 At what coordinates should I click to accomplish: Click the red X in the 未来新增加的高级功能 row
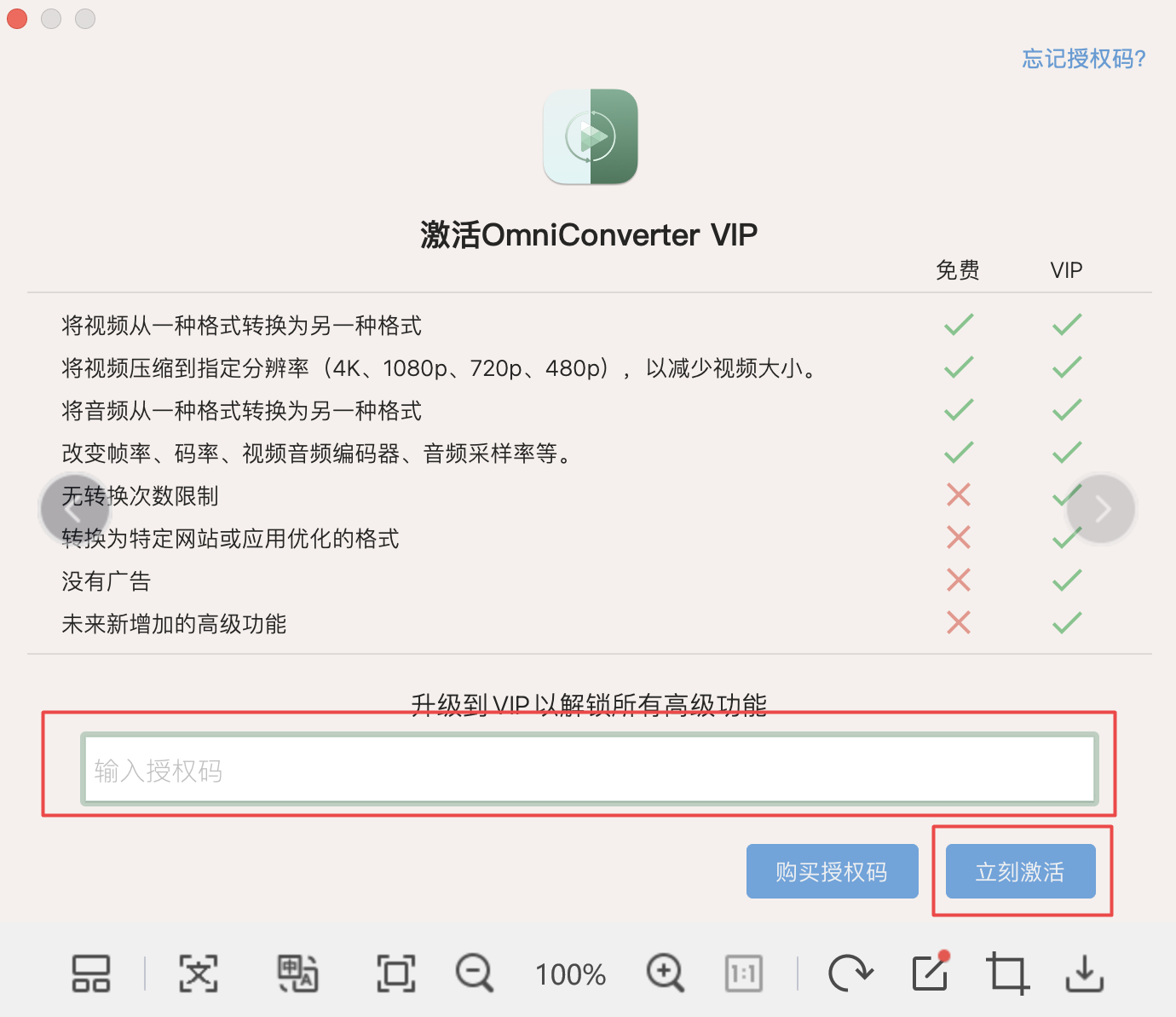coord(959,622)
